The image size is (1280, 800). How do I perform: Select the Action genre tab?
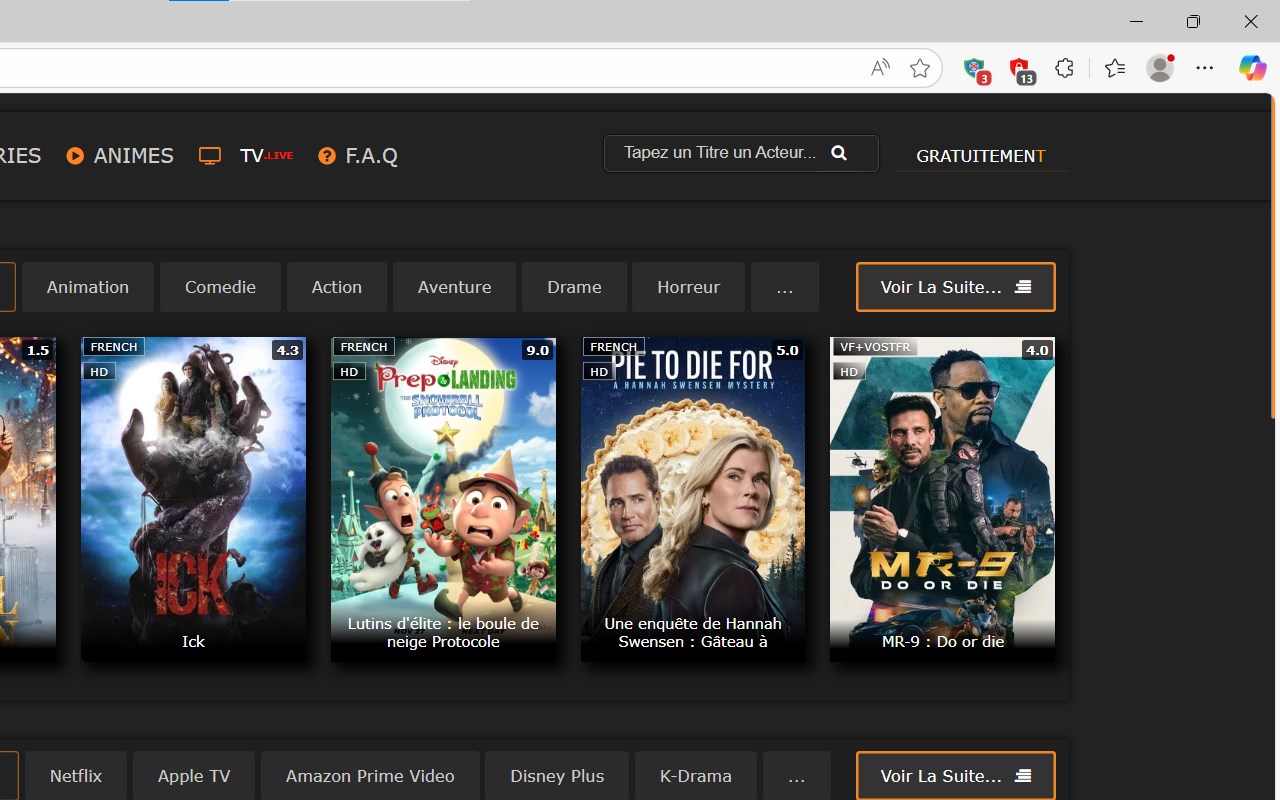tap(337, 287)
